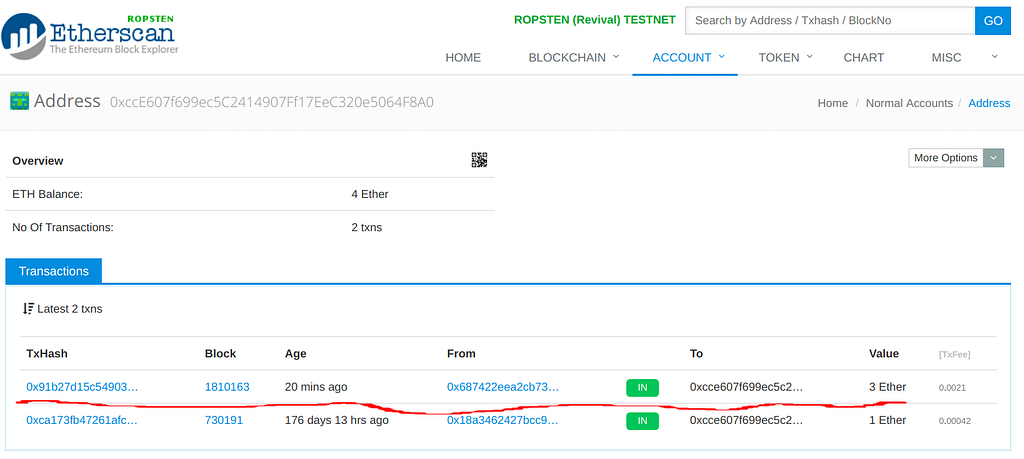Click the 3 Ether value cell
This screenshot has height=459, width=1024.
click(888, 387)
